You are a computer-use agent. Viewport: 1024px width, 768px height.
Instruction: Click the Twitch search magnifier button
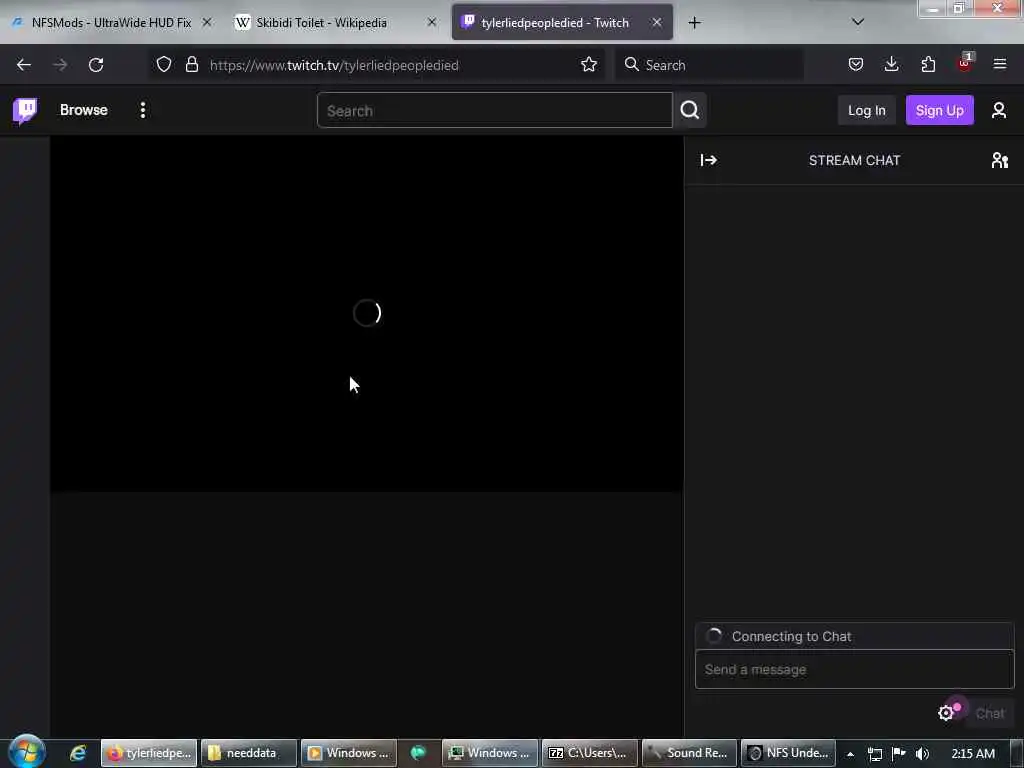(690, 110)
